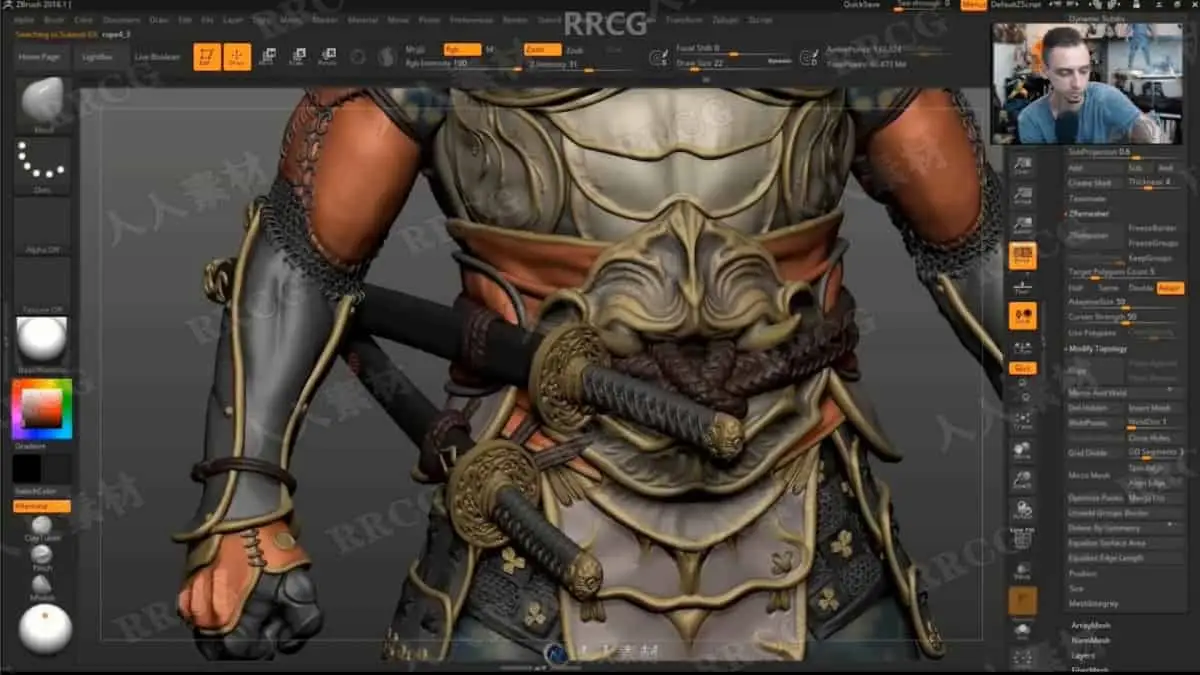Adjust the Draw Size slider
This screenshot has height=675, width=1200.
734,64
